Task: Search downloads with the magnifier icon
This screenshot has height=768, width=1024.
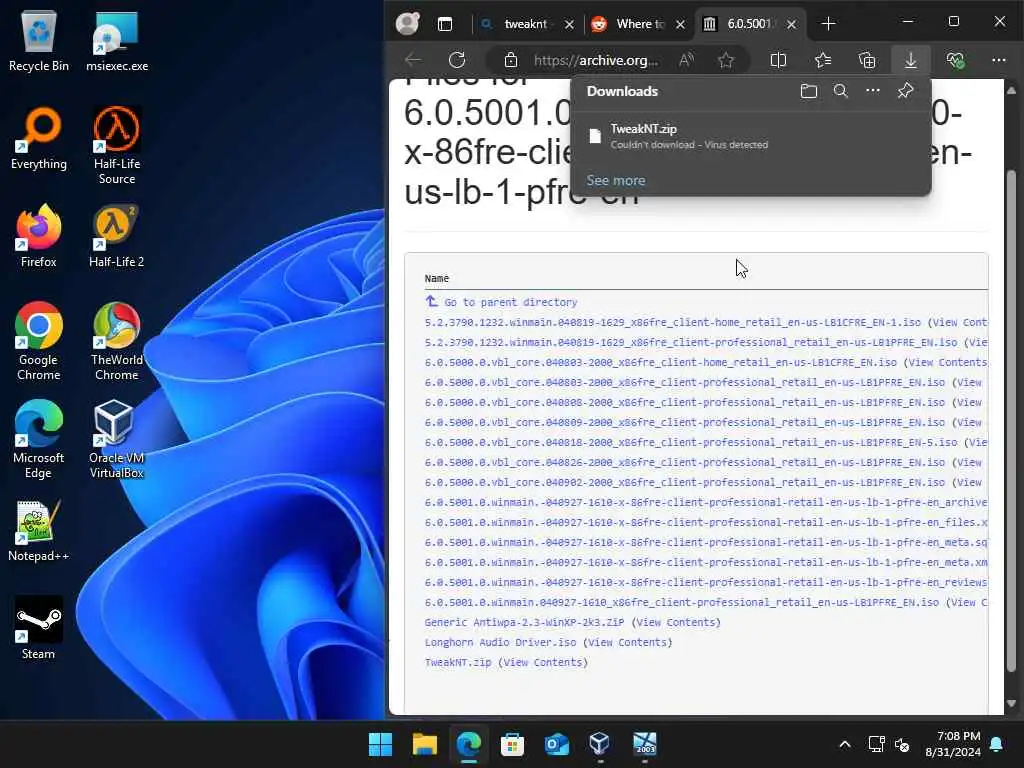Action: [840, 91]
